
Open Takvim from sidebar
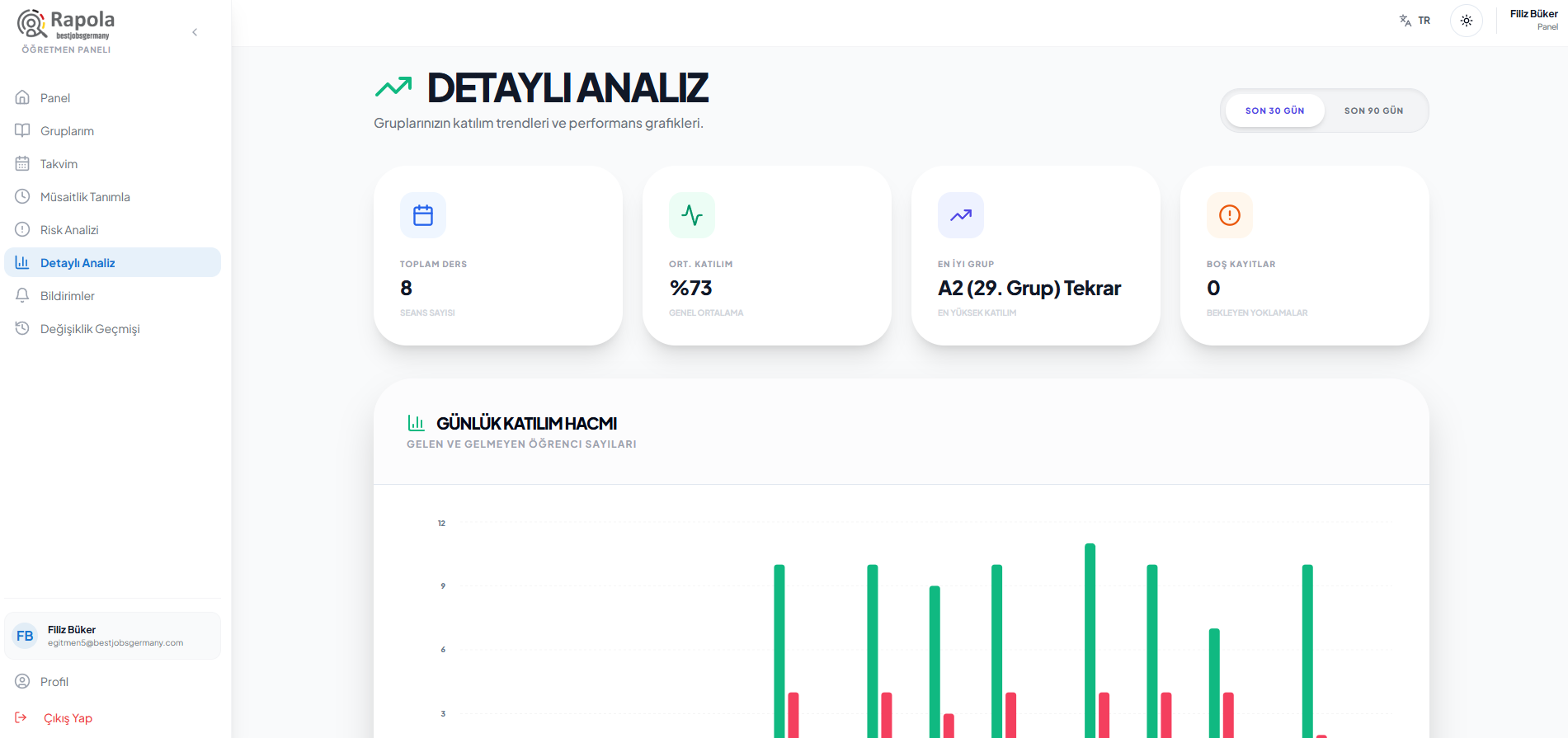point(112,163)
